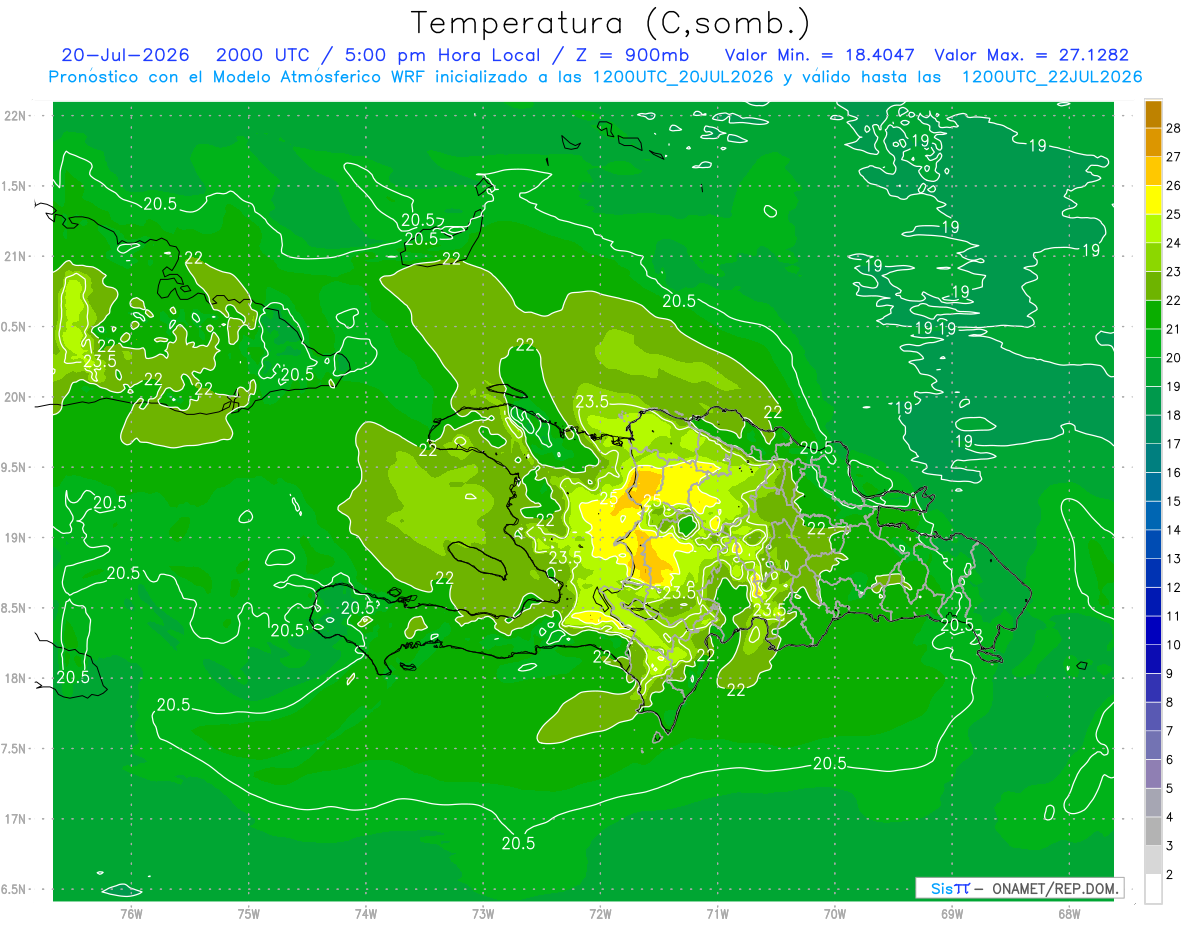Image resolution: width=1200 pixels, height=927 pixels.
Task: Select the "1200UTC_22JUL2026" valid-until time text
Action: (1052, 77)
